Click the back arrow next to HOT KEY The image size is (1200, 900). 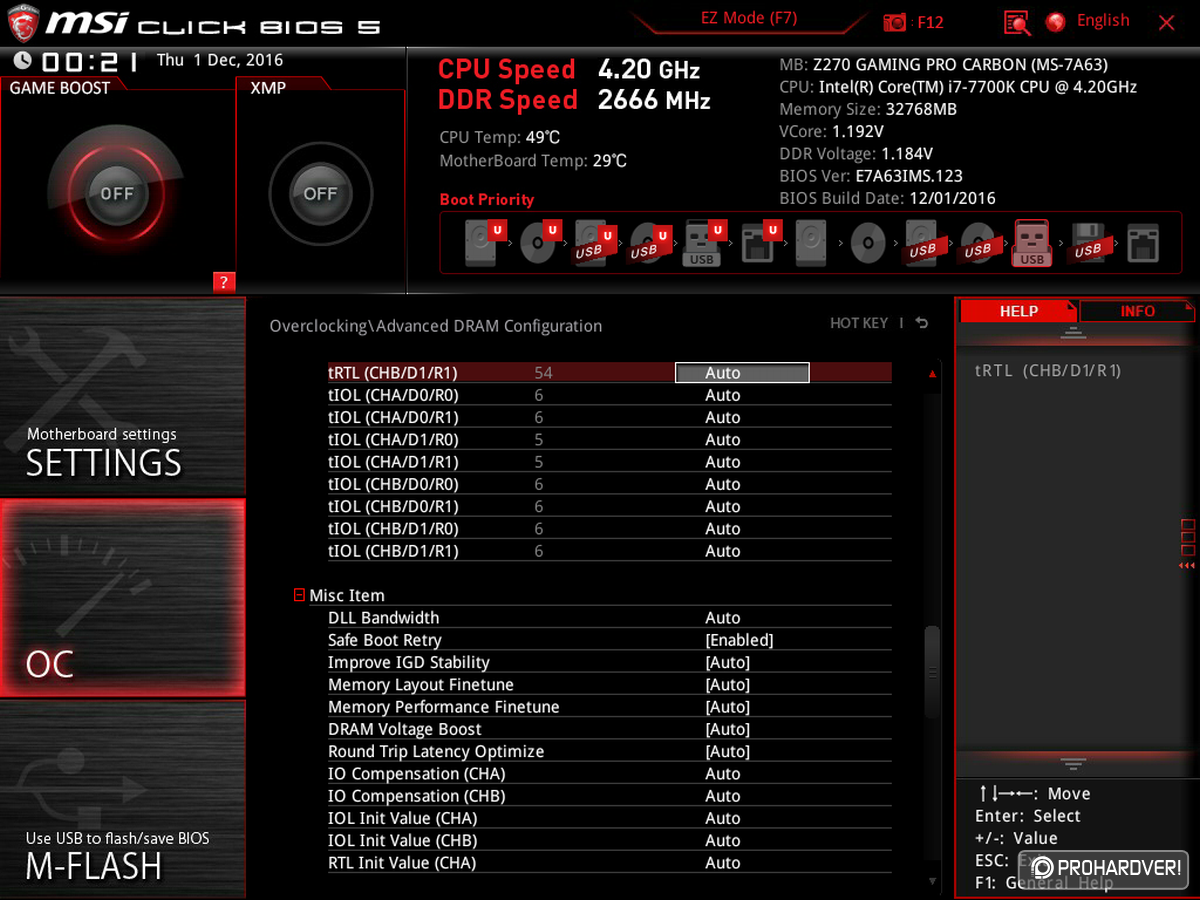tap(921, 323)
